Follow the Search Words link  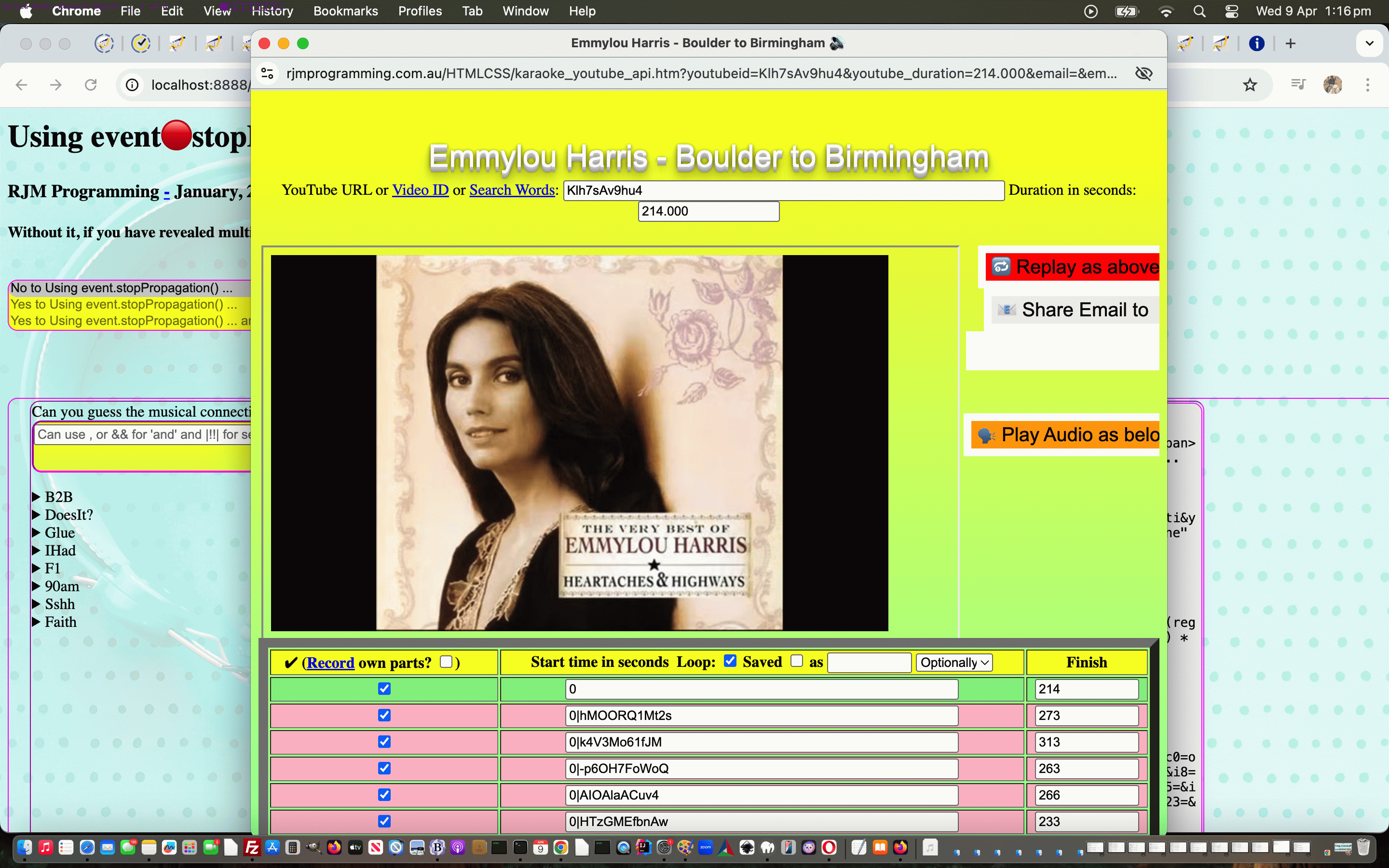pyautogui.click(x=512, y=190)
